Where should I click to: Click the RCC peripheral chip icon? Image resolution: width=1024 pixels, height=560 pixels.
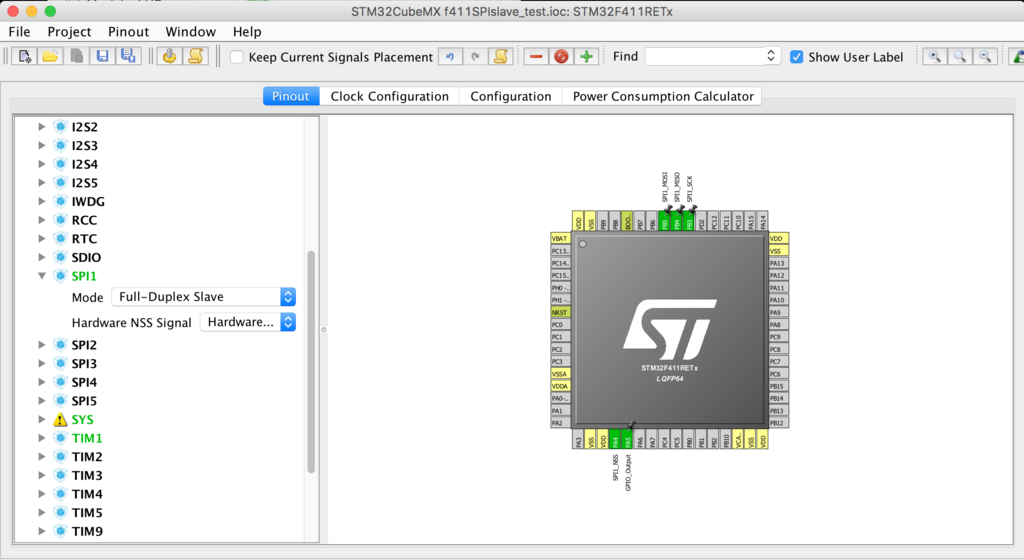coord(60,220)
